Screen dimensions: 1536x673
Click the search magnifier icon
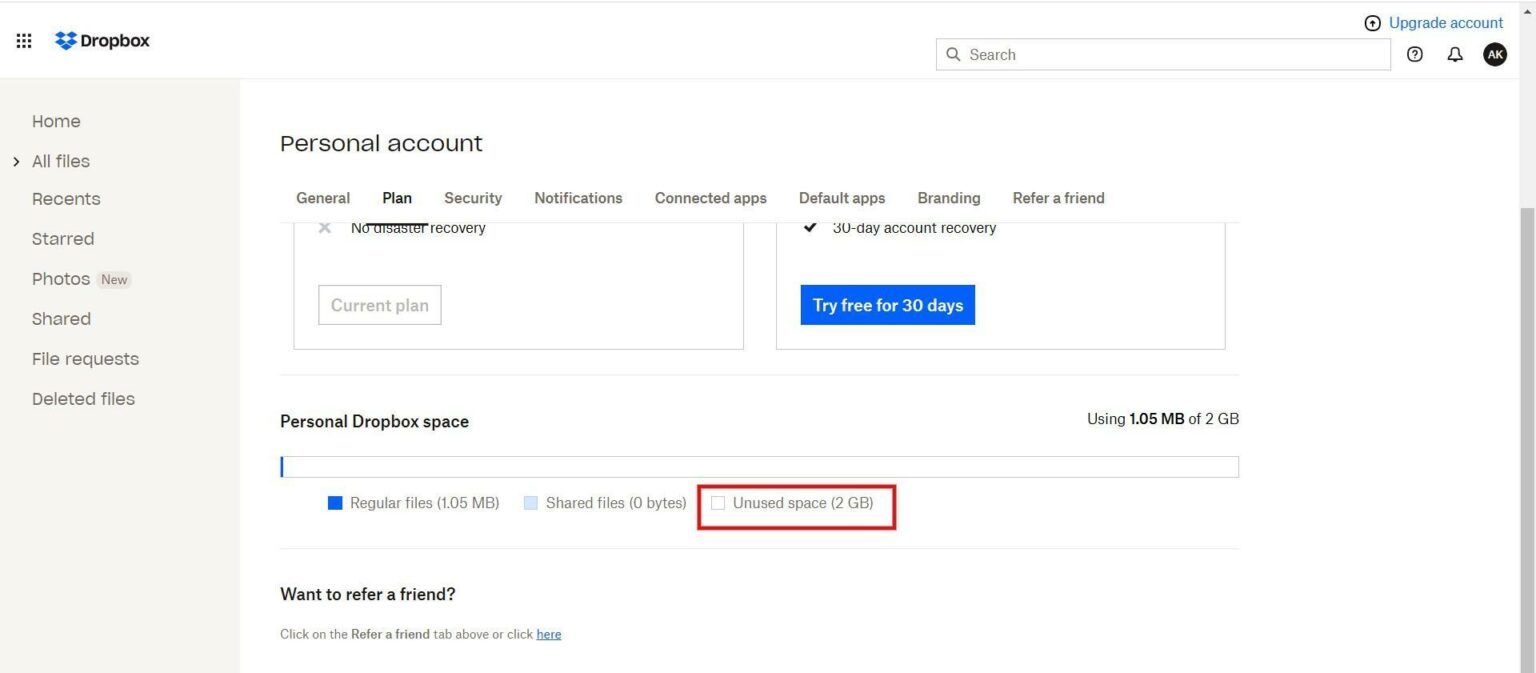click(x=953, y=54)
